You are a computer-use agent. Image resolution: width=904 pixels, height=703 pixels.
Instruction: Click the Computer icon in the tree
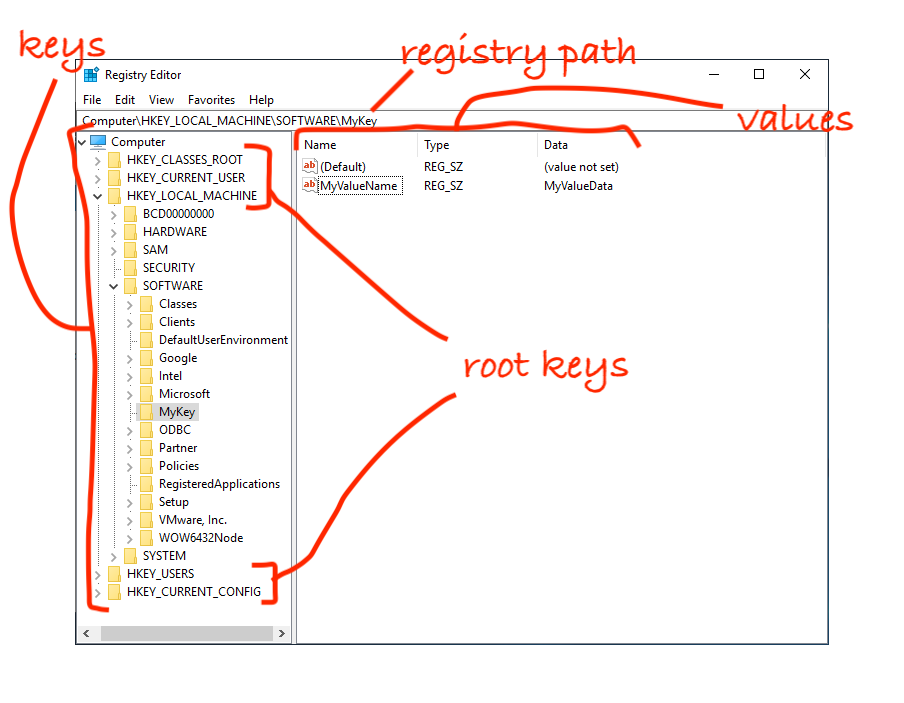98,142
